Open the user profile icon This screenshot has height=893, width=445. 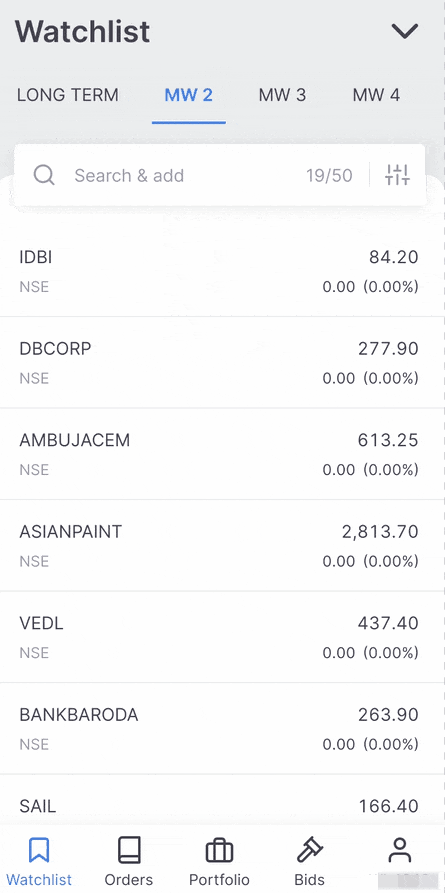pos(399,850)
